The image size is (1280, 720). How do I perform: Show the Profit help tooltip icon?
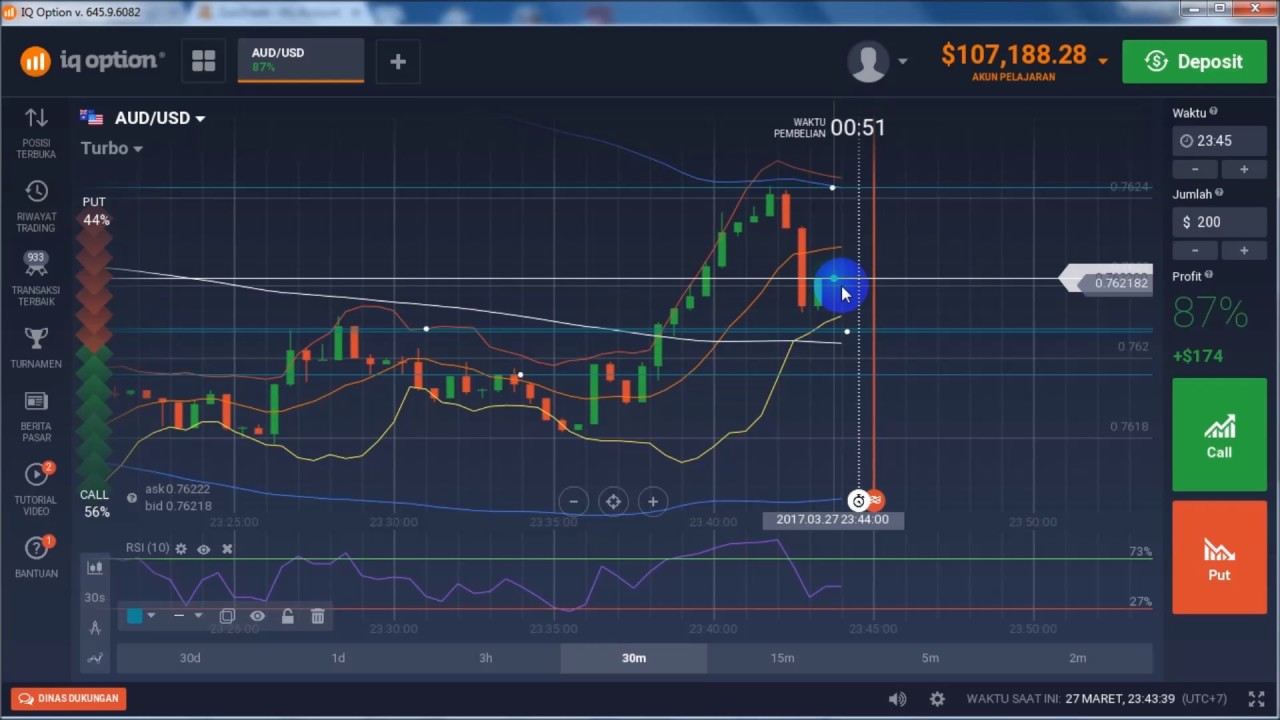pos(1209,275)
